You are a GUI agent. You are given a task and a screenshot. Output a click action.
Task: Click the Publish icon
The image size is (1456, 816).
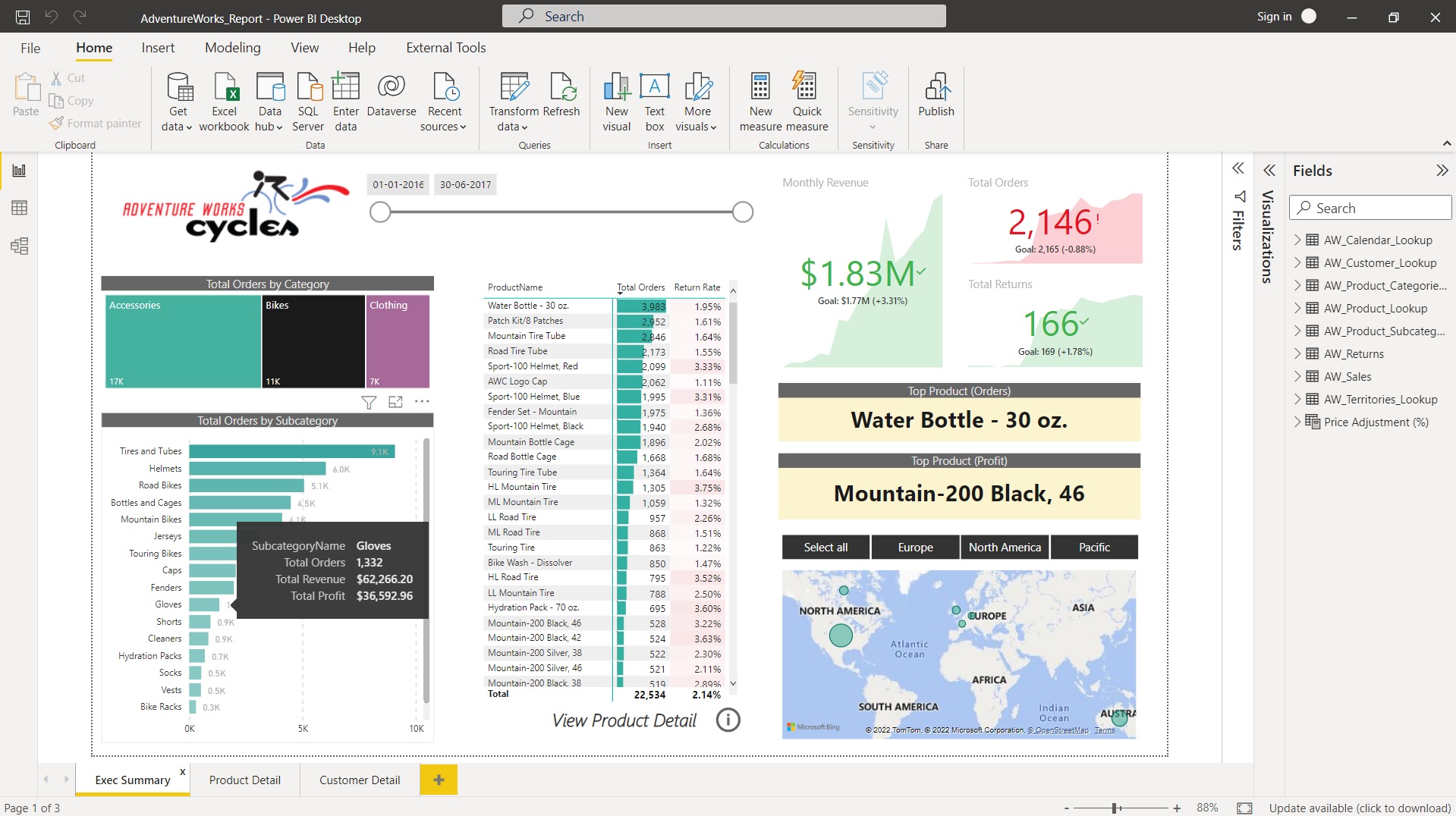pyautogui.click(x=936, y=86)
